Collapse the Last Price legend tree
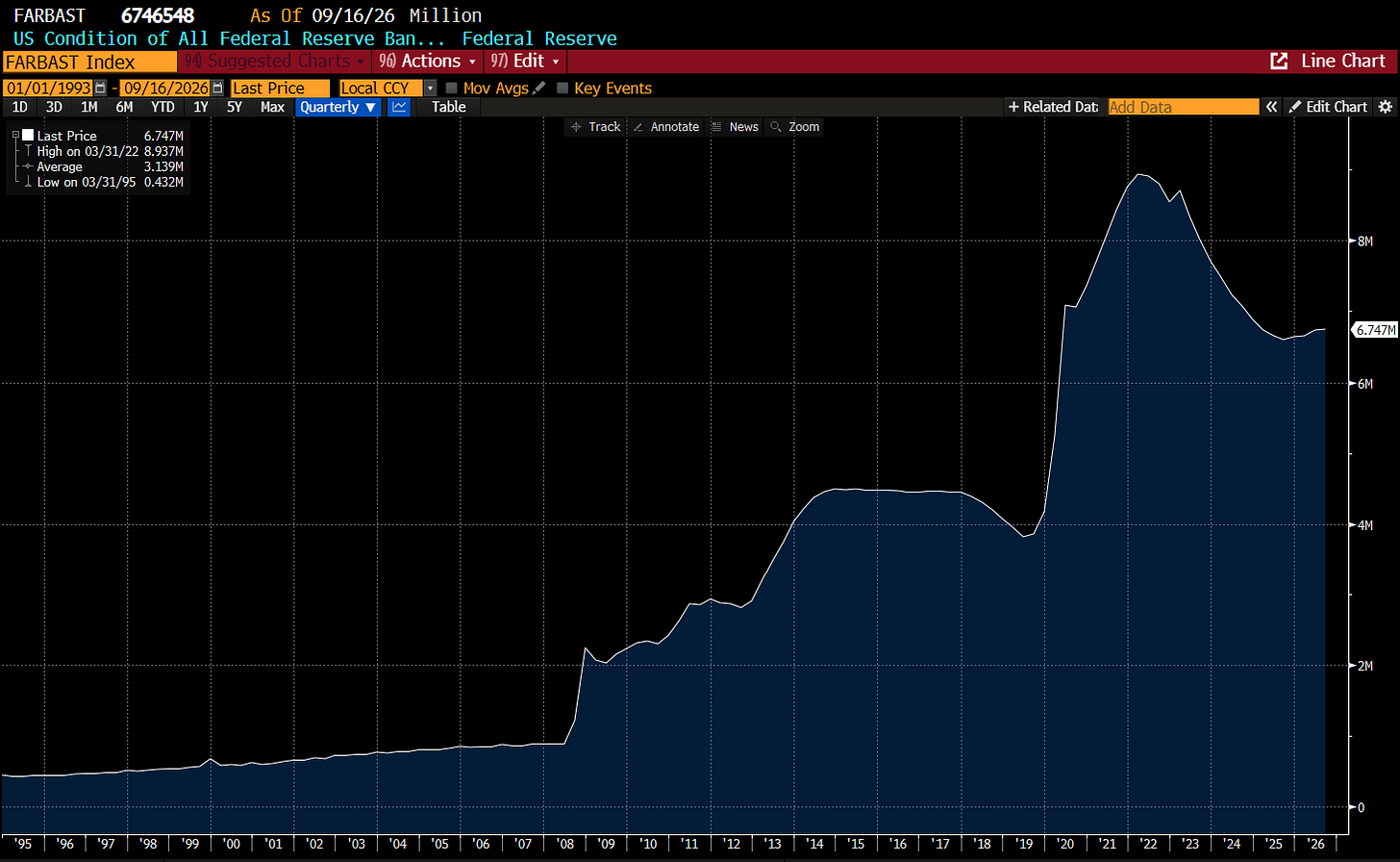Viewport: 1400px width, 862px height. click(x=15, y=136)
